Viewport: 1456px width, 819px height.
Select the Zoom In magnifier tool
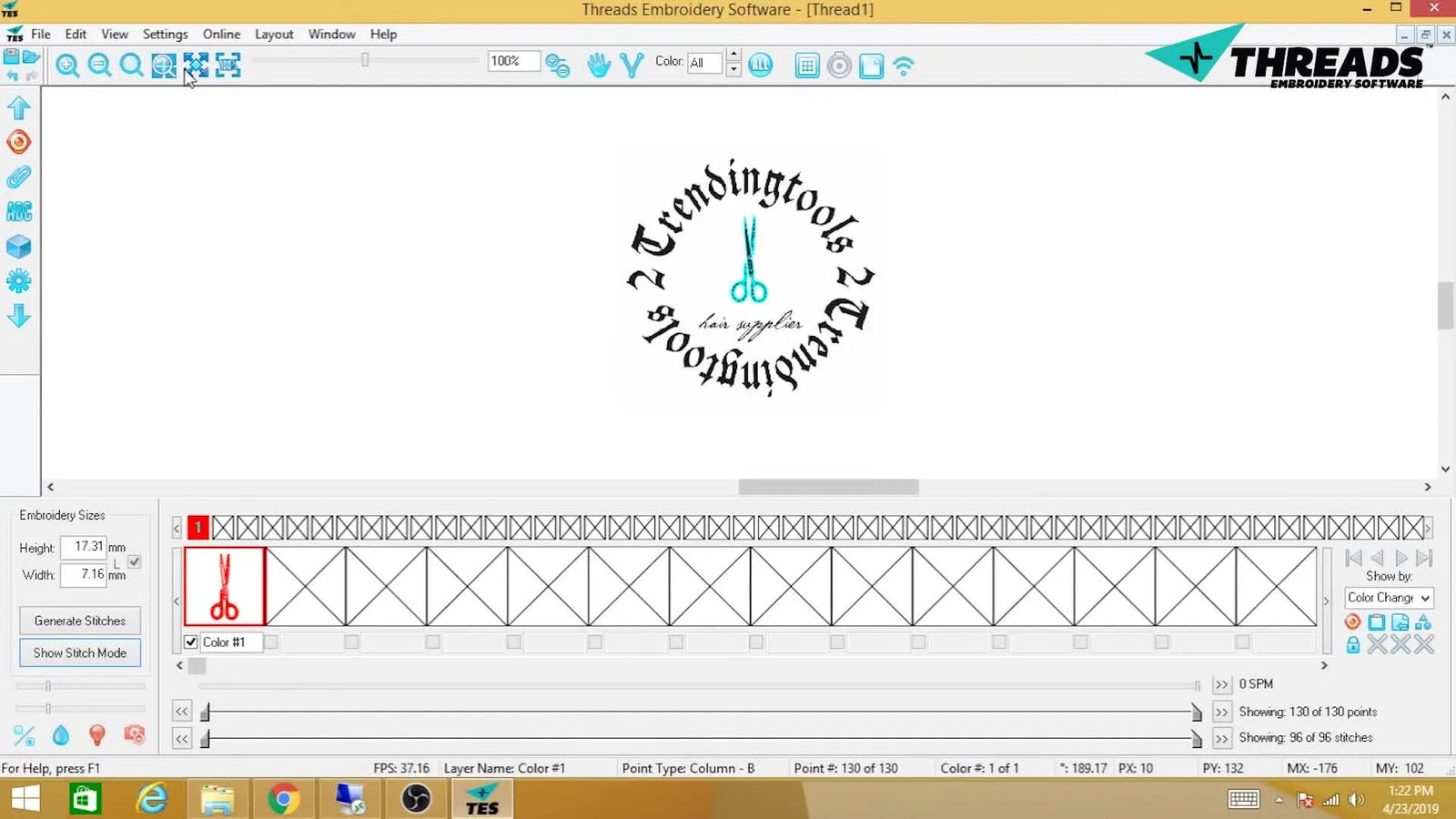click(x=68, y=66)
